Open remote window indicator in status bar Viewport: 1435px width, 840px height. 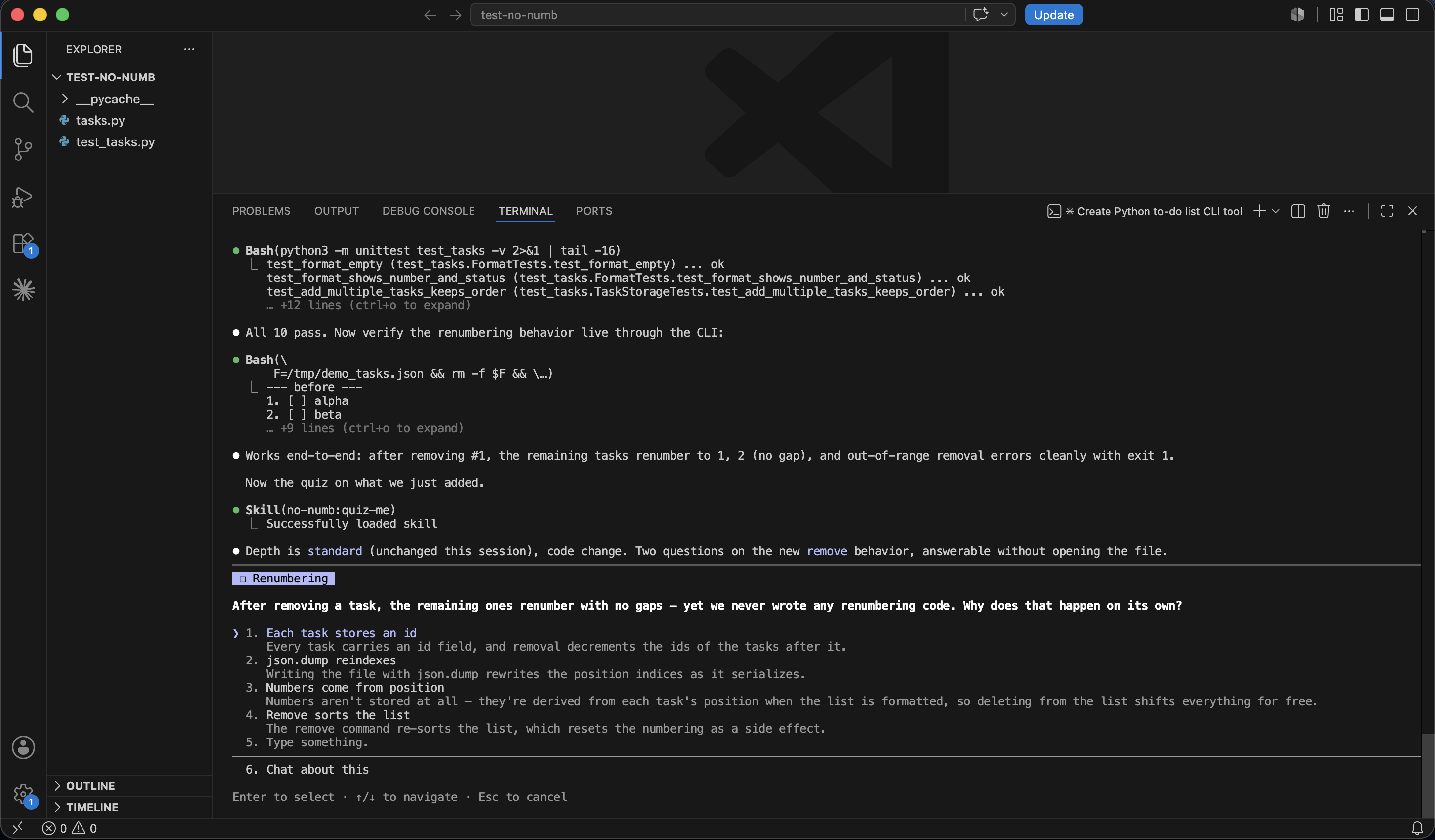pos(18,828)
